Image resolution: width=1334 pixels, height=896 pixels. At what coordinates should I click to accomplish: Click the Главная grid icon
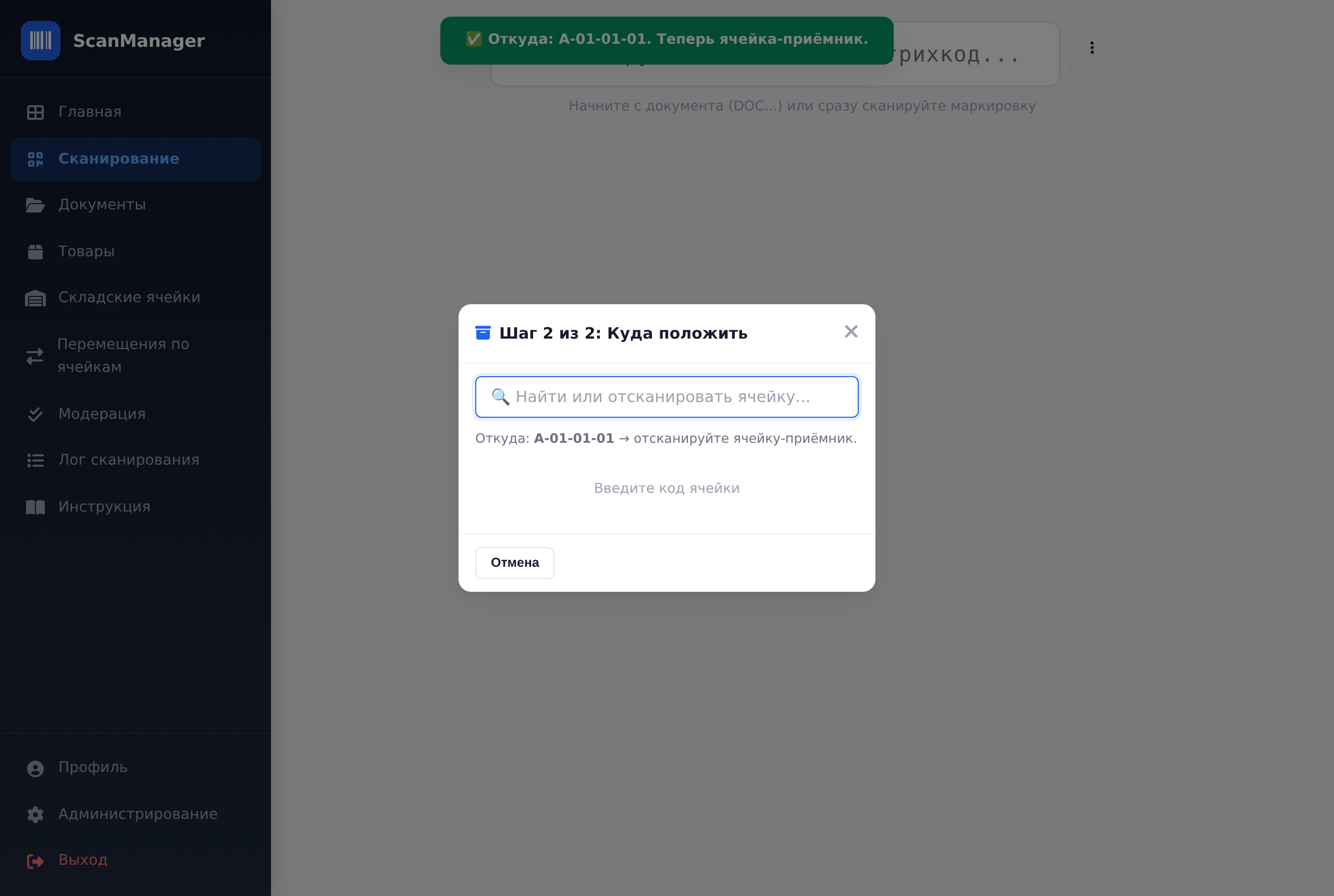tap(35, 112)
